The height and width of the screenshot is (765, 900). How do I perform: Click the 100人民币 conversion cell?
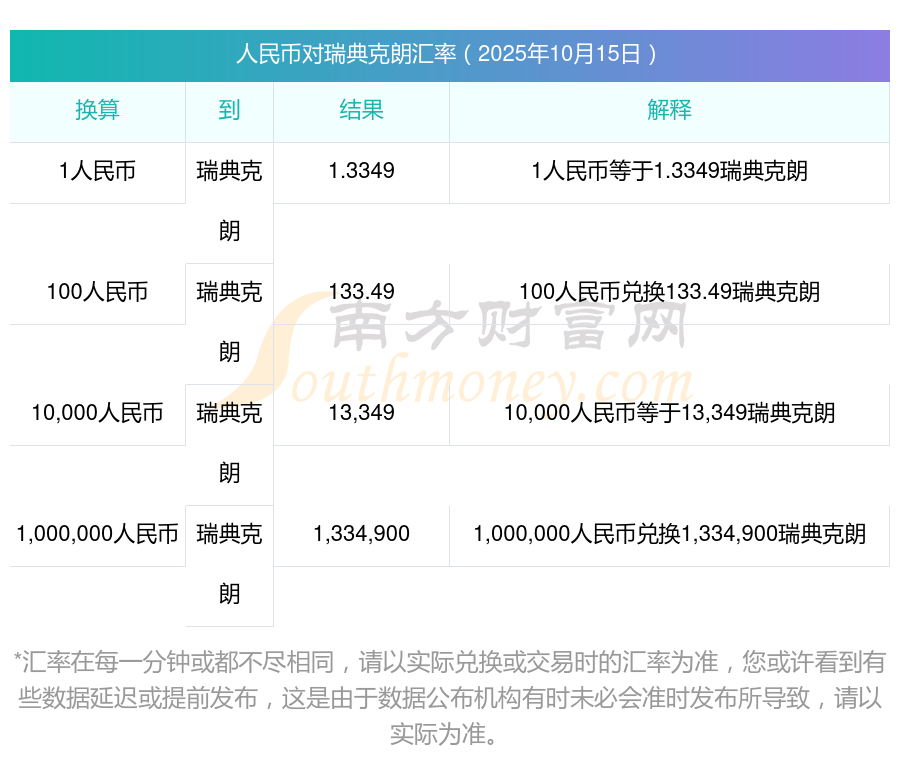pyautogui.click(x=95, y=293)
